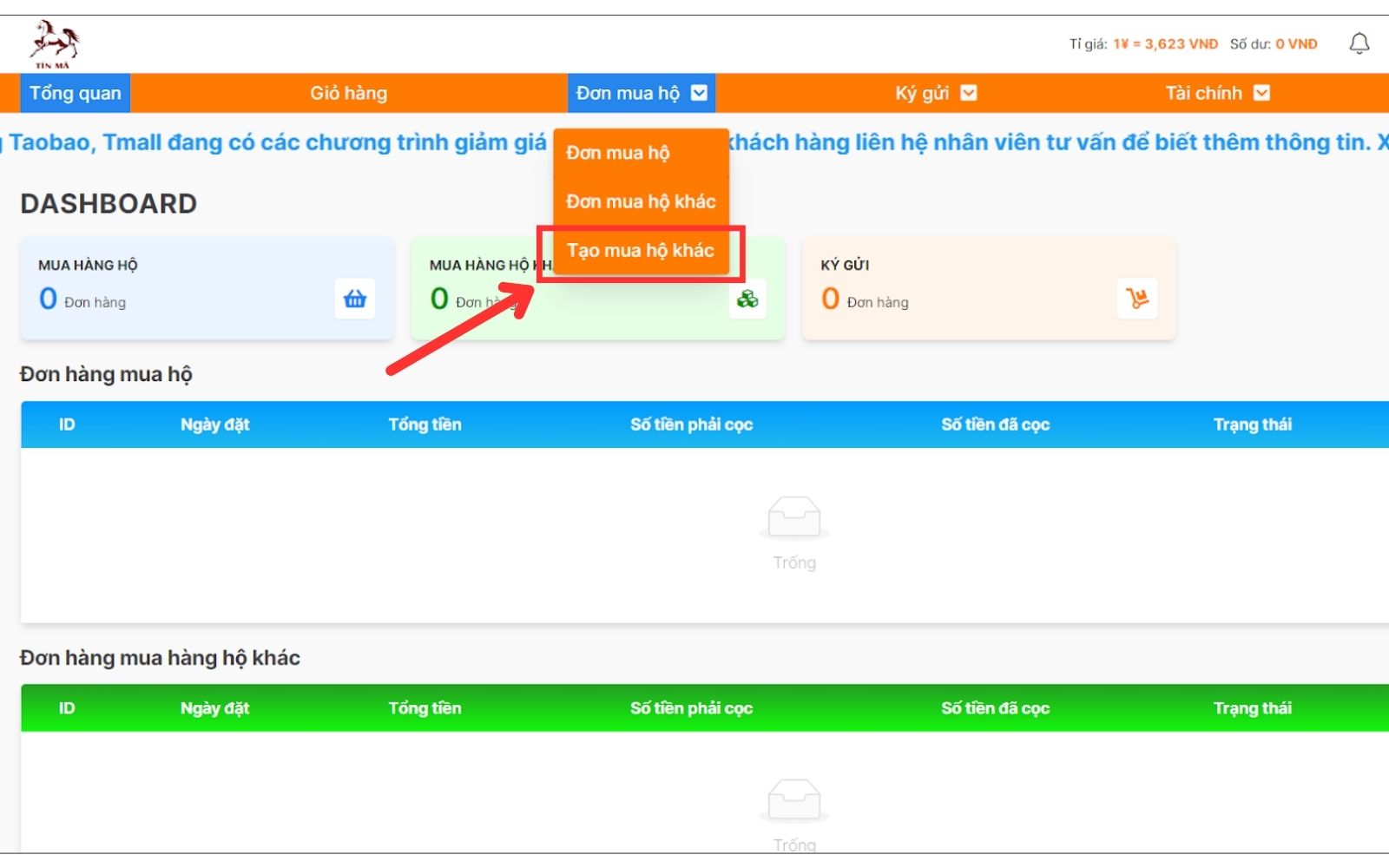The height and width of the screenshot is (868, 1389).
Task: Select Đơn mua hộ khác menu entry
Action: tap(641, 201)
